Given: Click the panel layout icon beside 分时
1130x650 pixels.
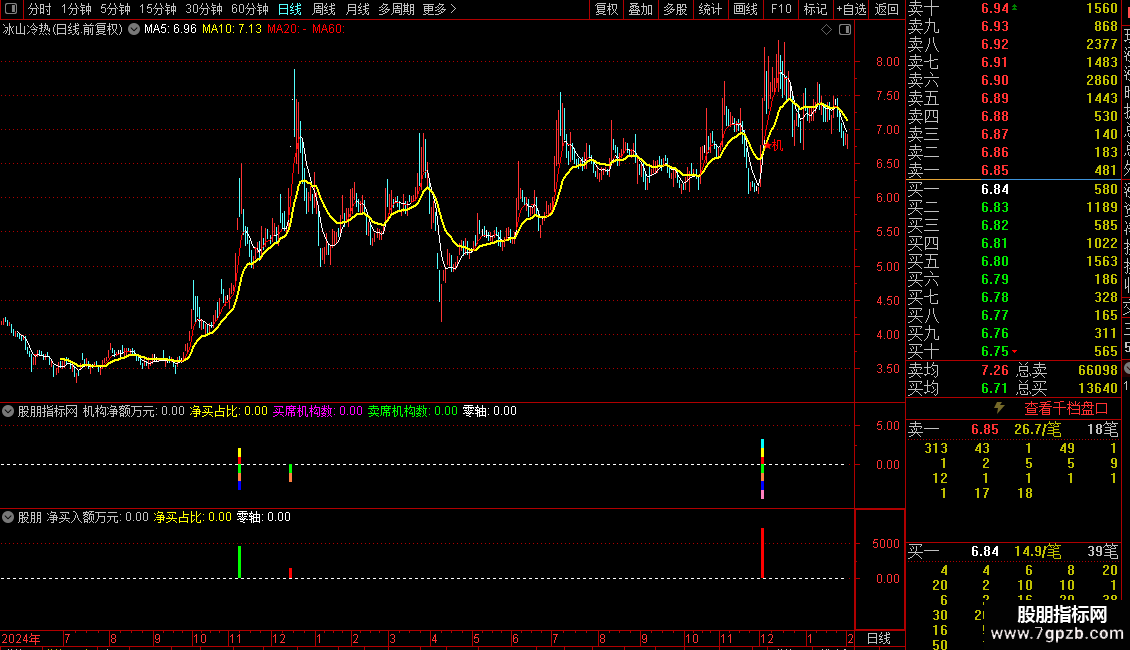Looking at the screenshot, I should coord(11,9).
